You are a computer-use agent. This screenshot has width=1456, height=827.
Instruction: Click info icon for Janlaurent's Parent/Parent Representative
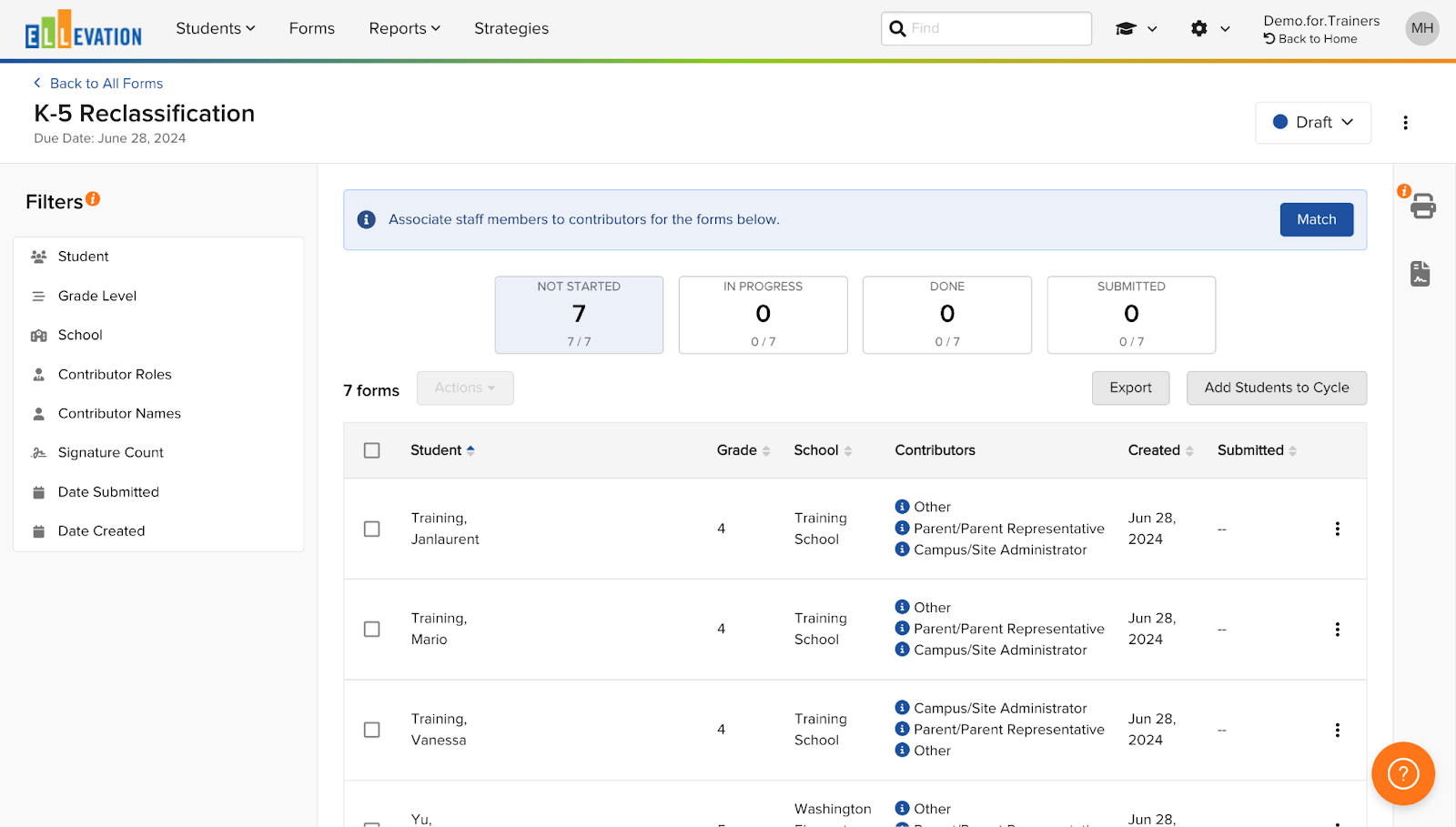point(902,528)
